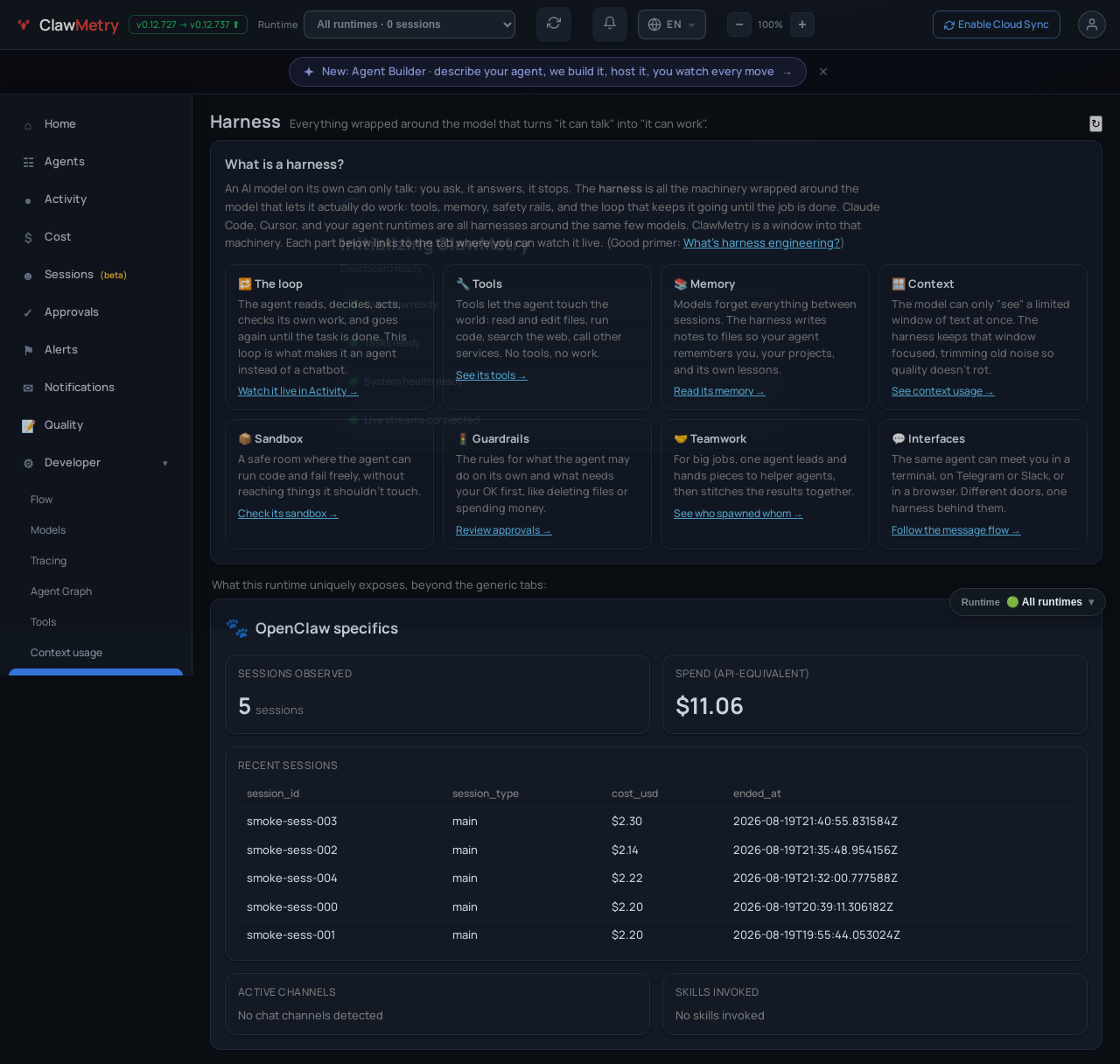
Task: Click the ClawMetry logo icon
Action: click(x=24, y=24)
